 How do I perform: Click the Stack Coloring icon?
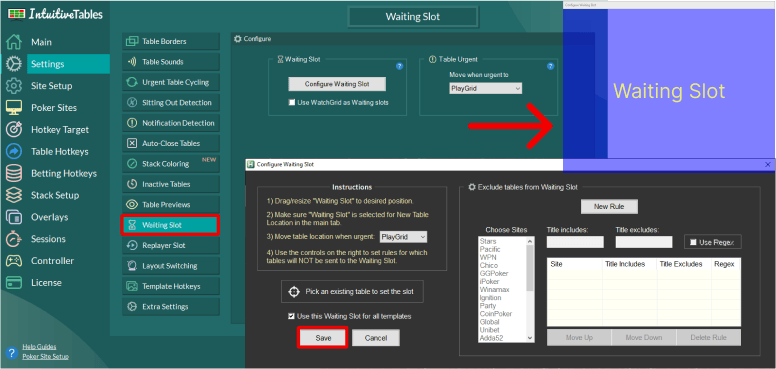(x=132, y=164)
